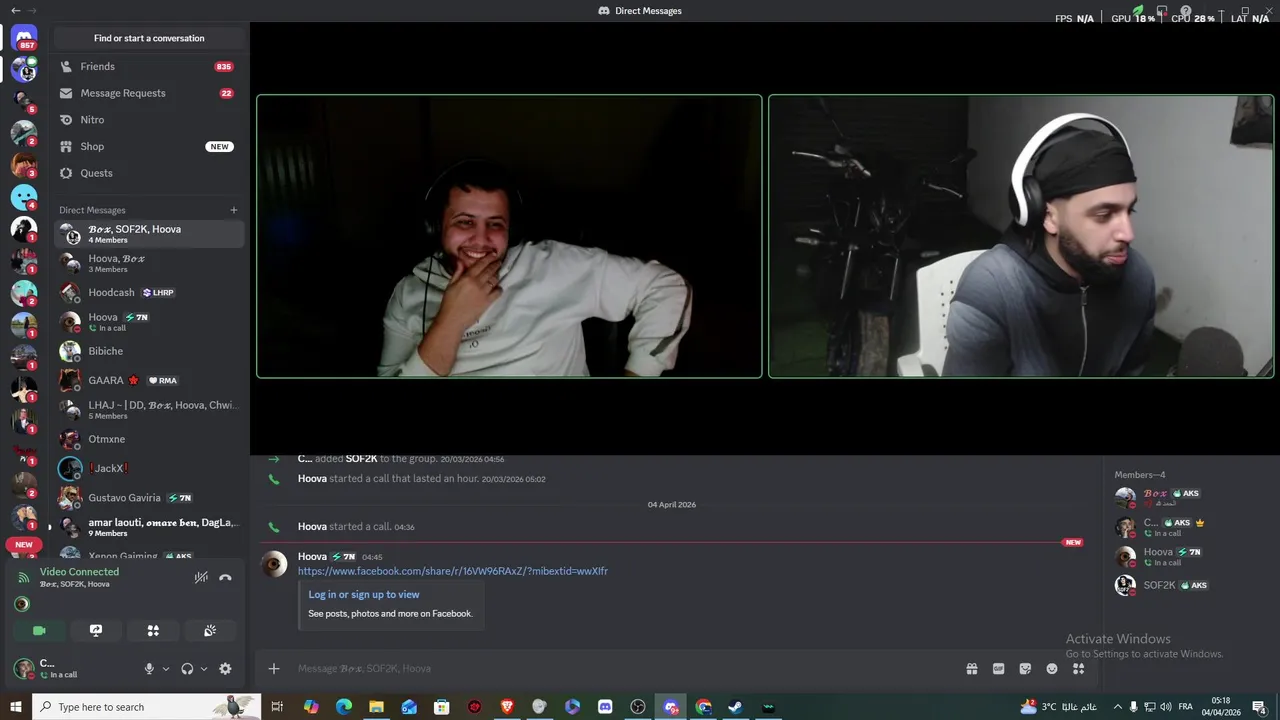Viewport: 1280px width, 720px height.
Task: Click the Help icon in title bar
Action: 1186,11
